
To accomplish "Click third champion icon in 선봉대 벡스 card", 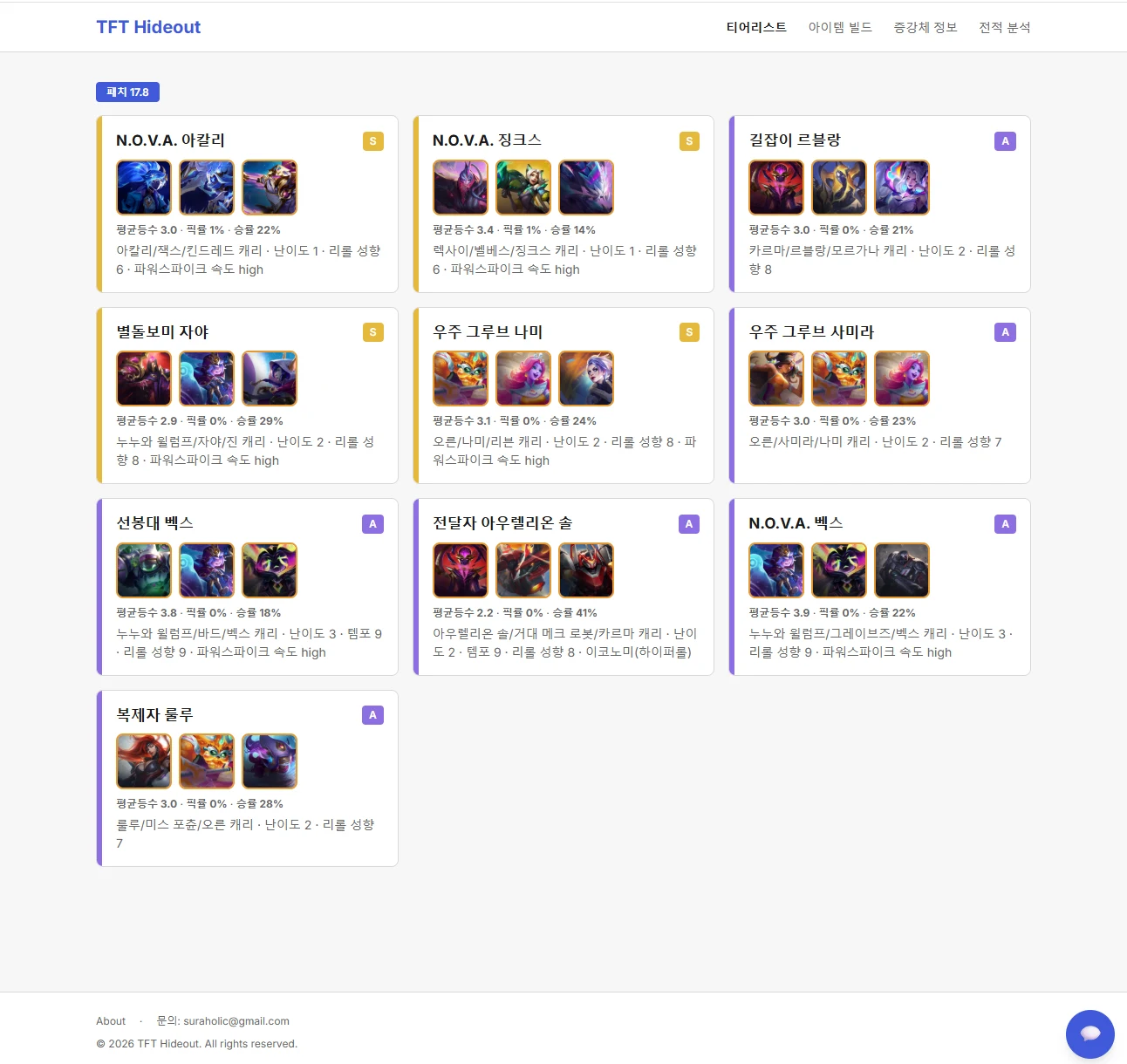I will [270, 570].
